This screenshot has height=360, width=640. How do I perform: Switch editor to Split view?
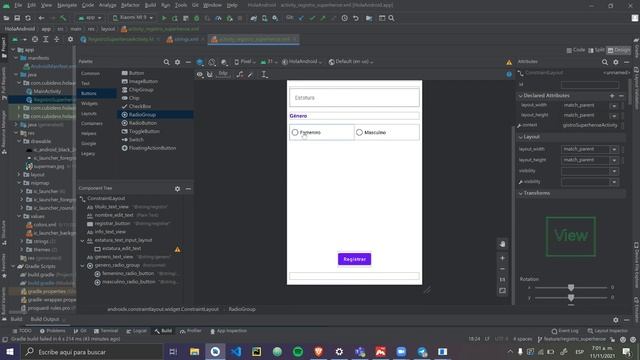596,50
